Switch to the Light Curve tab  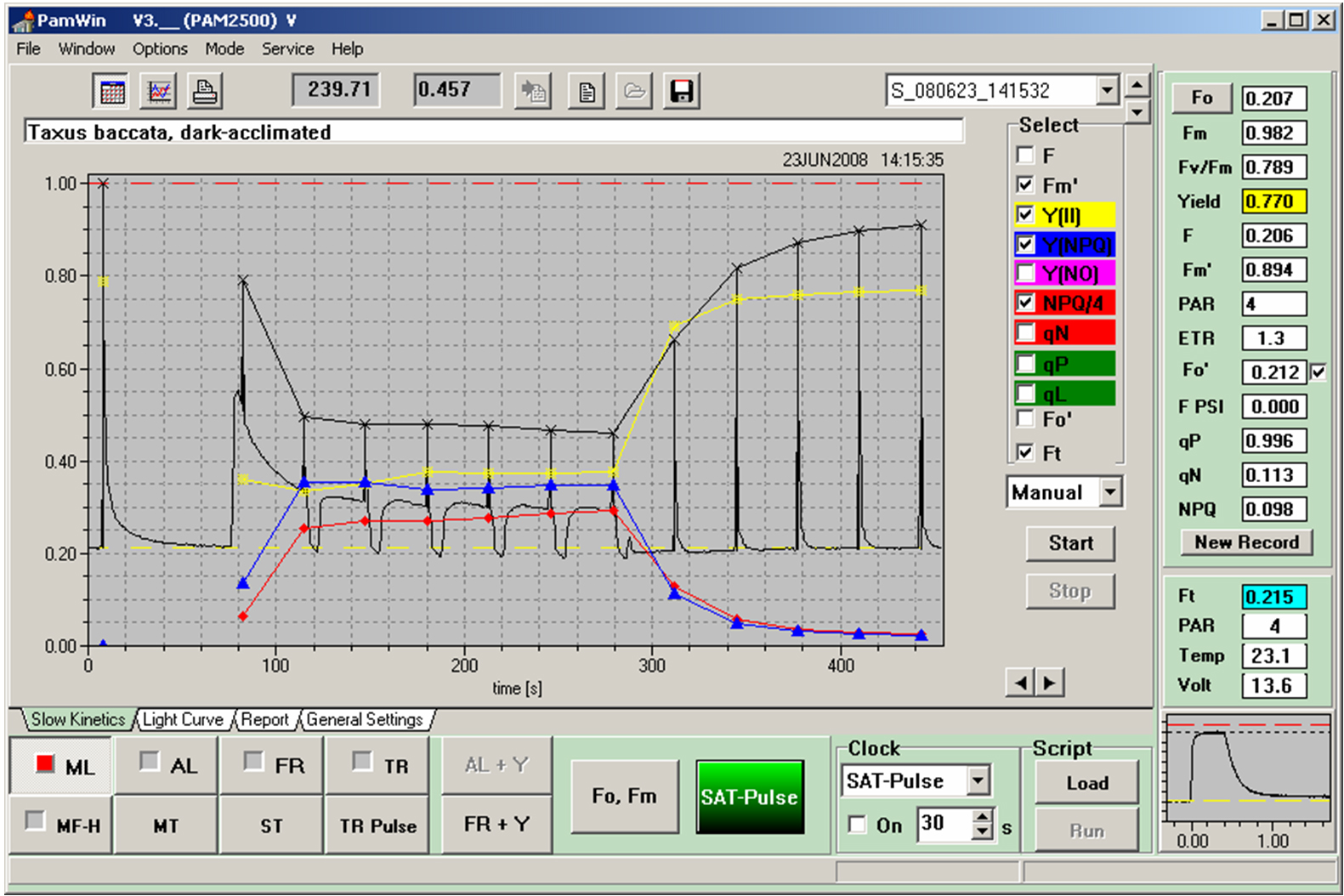tap(183, 720)
